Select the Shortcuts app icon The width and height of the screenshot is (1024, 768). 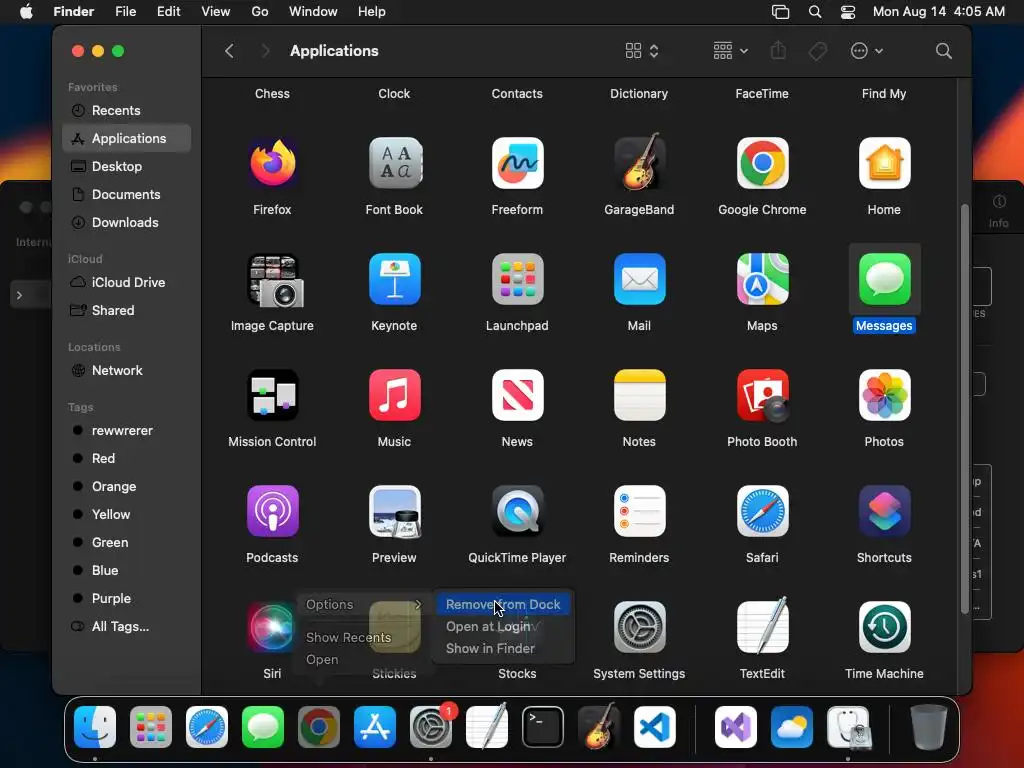(884, 511)
